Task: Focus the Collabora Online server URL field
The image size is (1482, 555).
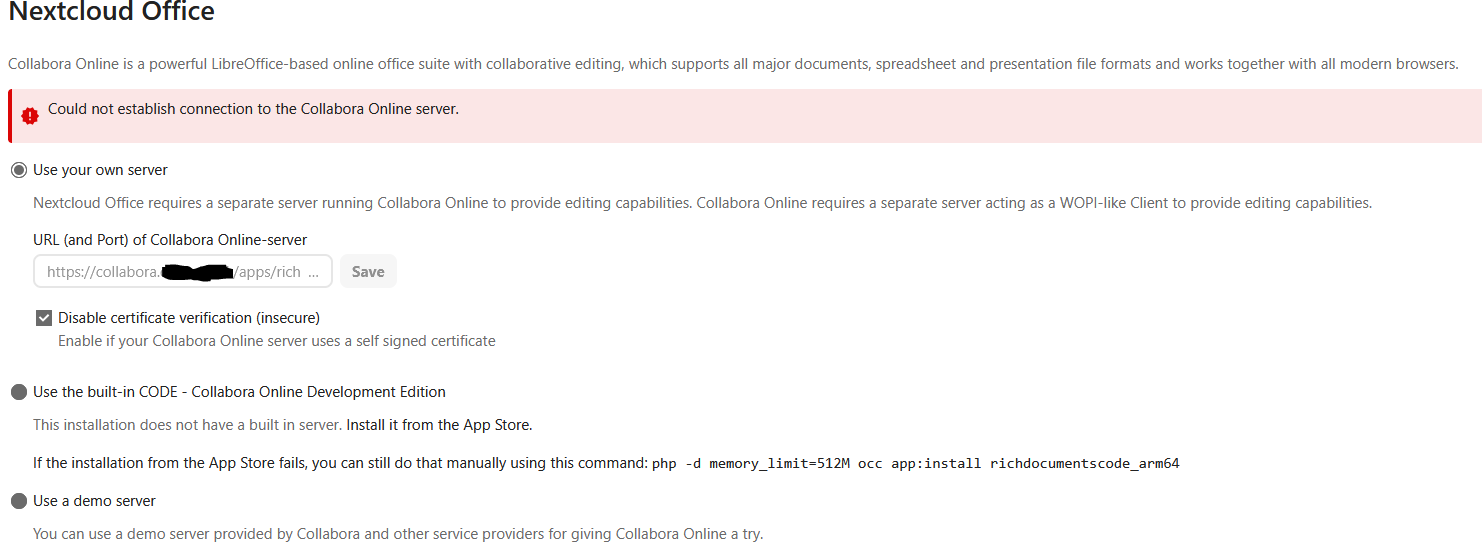Action: coord(183,272)
